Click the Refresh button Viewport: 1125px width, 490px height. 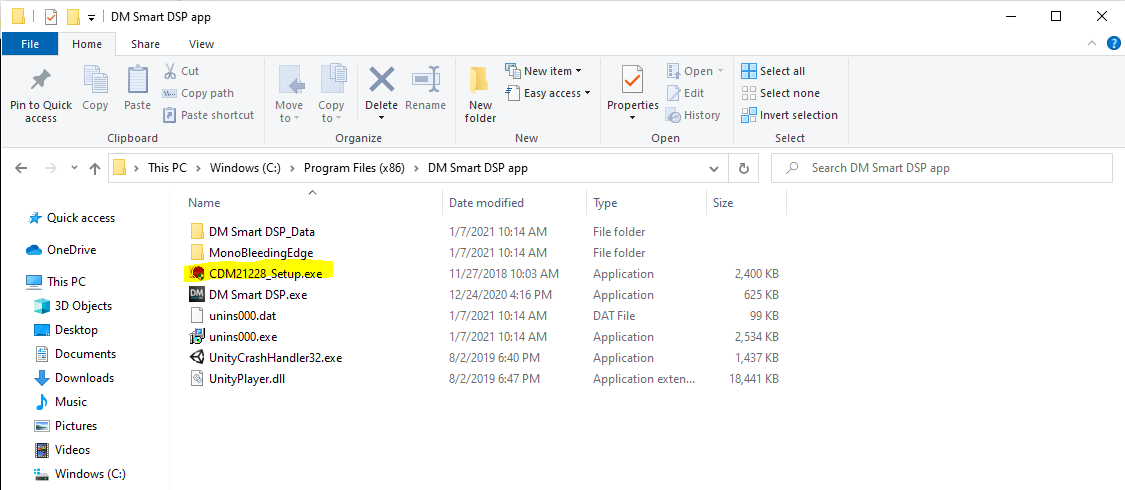coord(743,169)
